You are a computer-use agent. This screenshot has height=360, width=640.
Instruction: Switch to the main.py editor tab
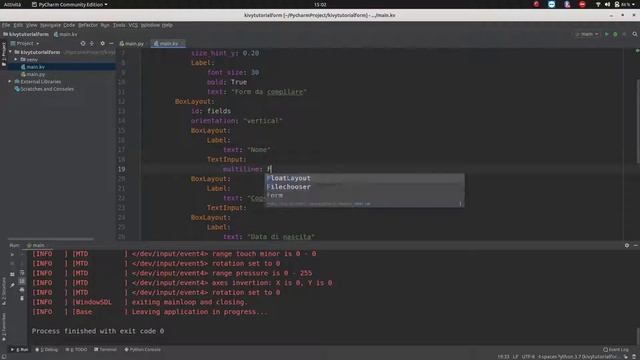click(131, 44)
